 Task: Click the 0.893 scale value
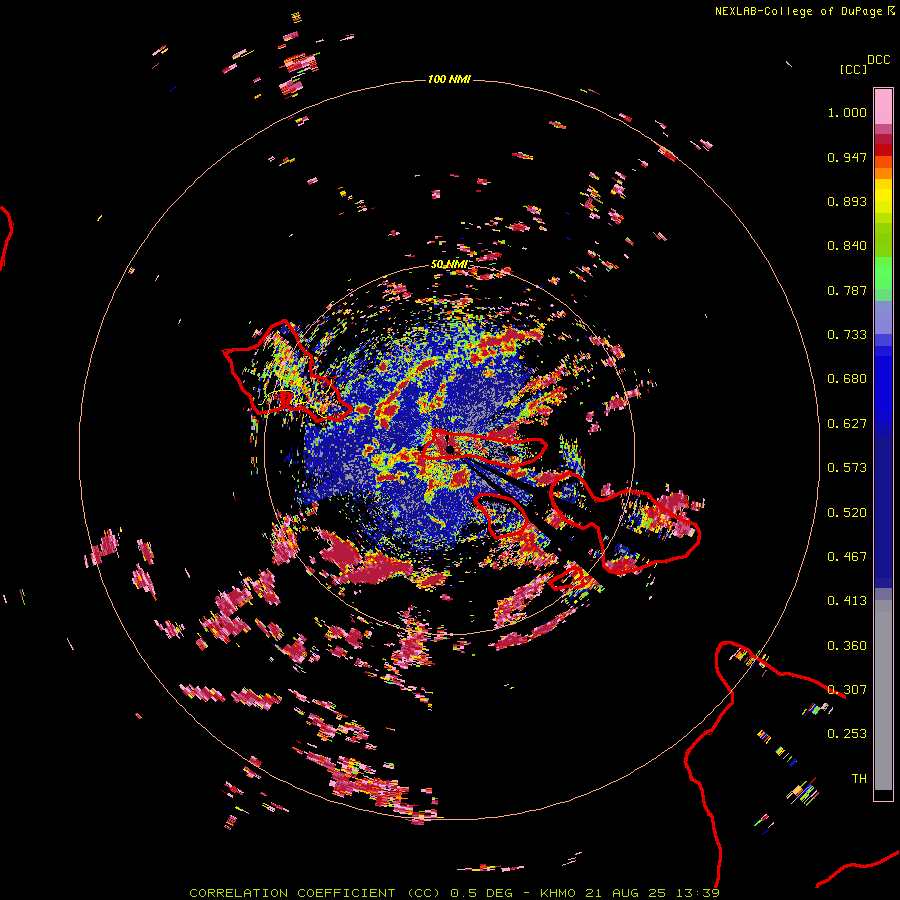click(x=847, y=201)
